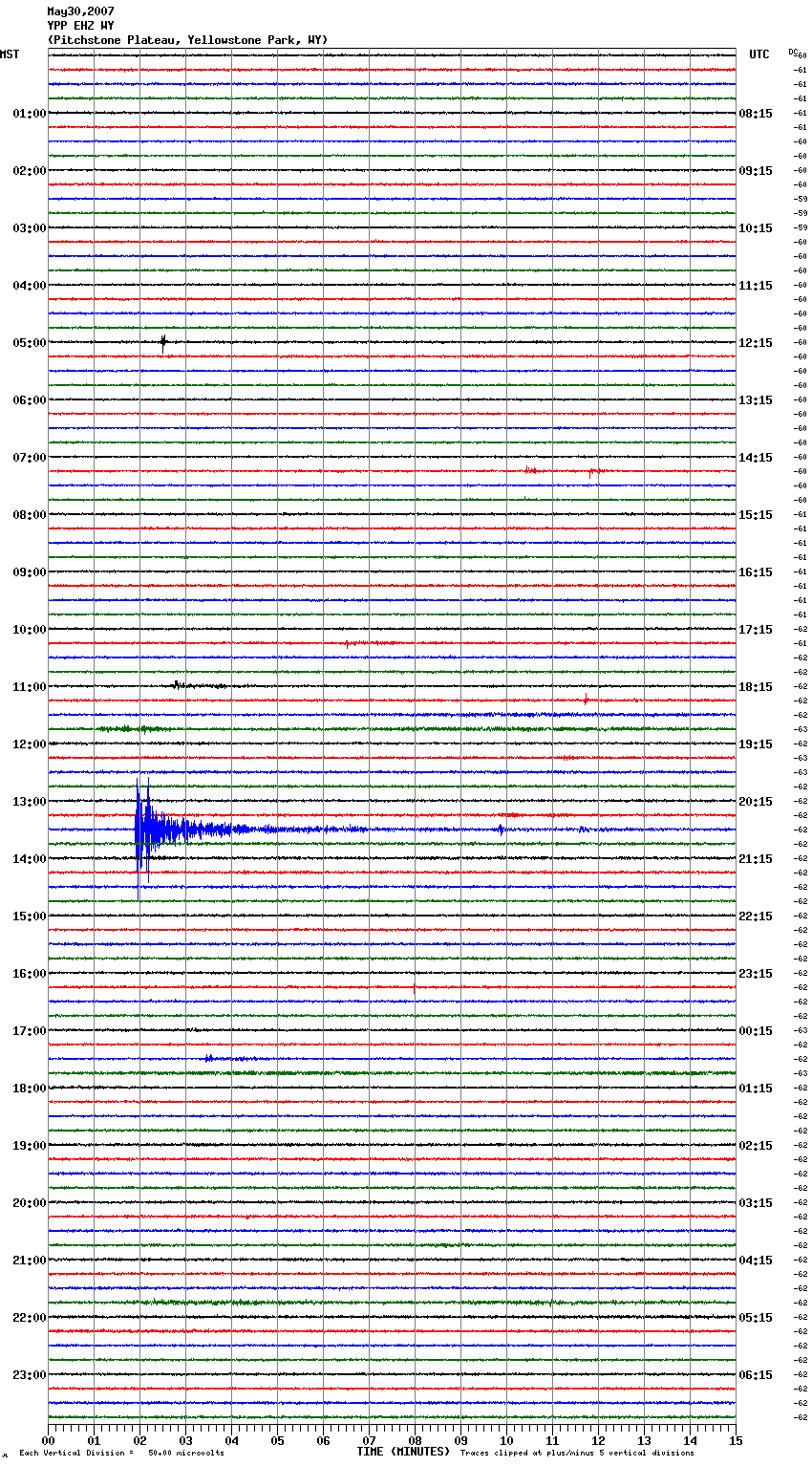Click the "TIME (MINUTES)" axis title
The image size is (812, 1466).
[403, 1452]
